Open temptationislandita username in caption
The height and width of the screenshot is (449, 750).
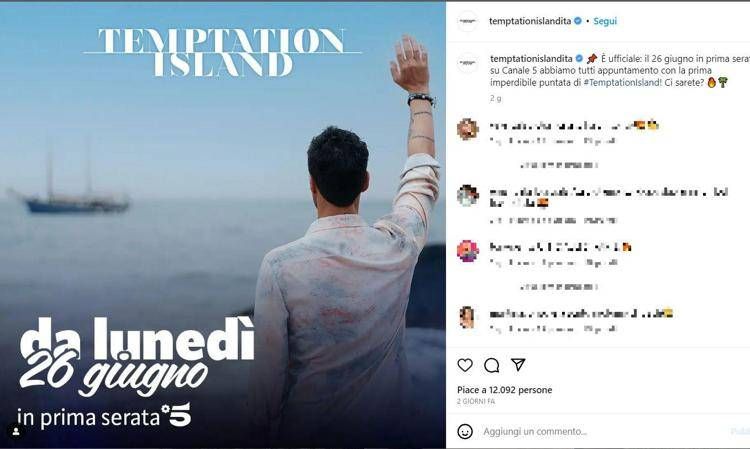coord(531,58)
